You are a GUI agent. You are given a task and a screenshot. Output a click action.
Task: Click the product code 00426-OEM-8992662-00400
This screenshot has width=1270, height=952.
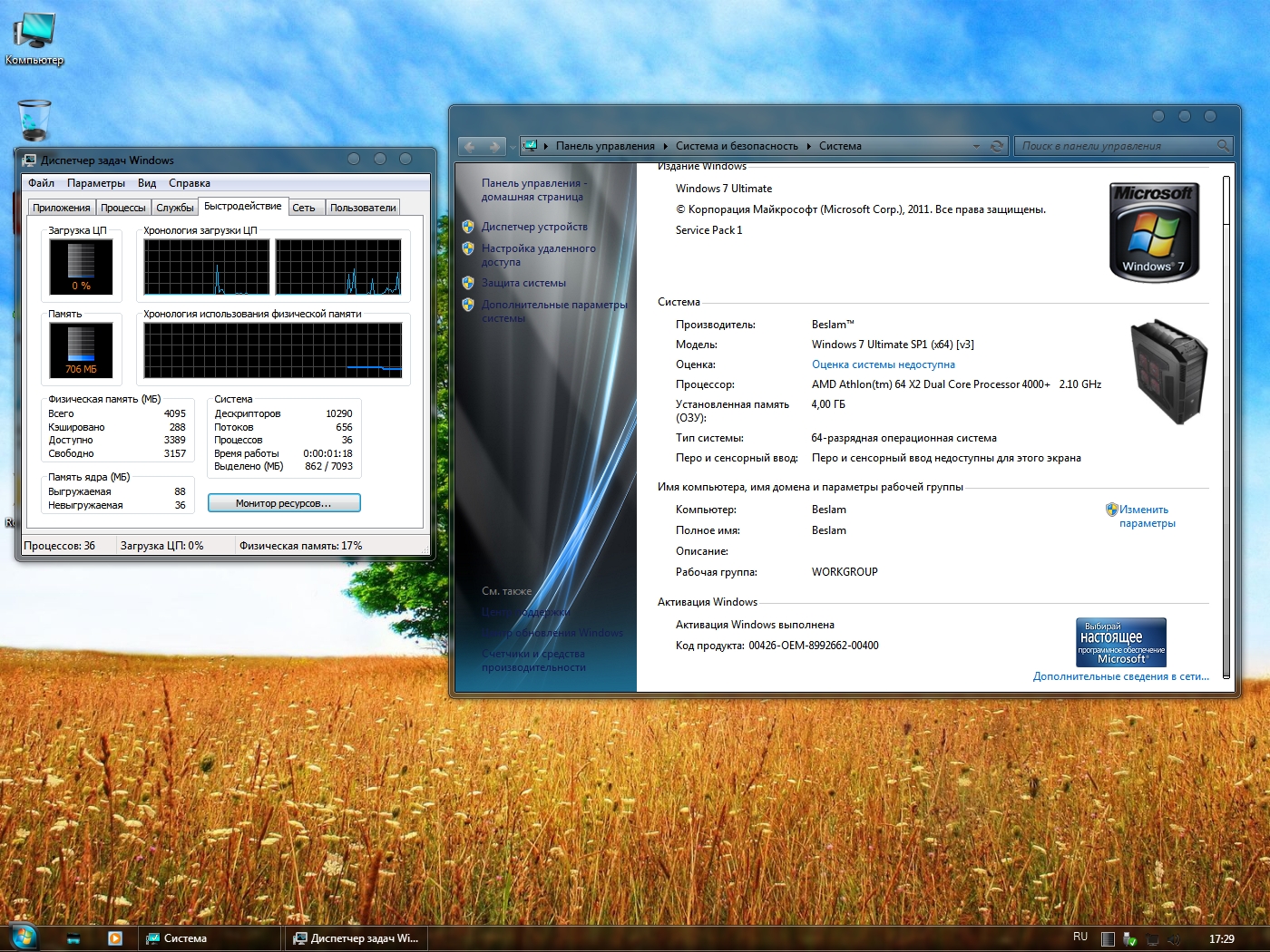(814, 646)
